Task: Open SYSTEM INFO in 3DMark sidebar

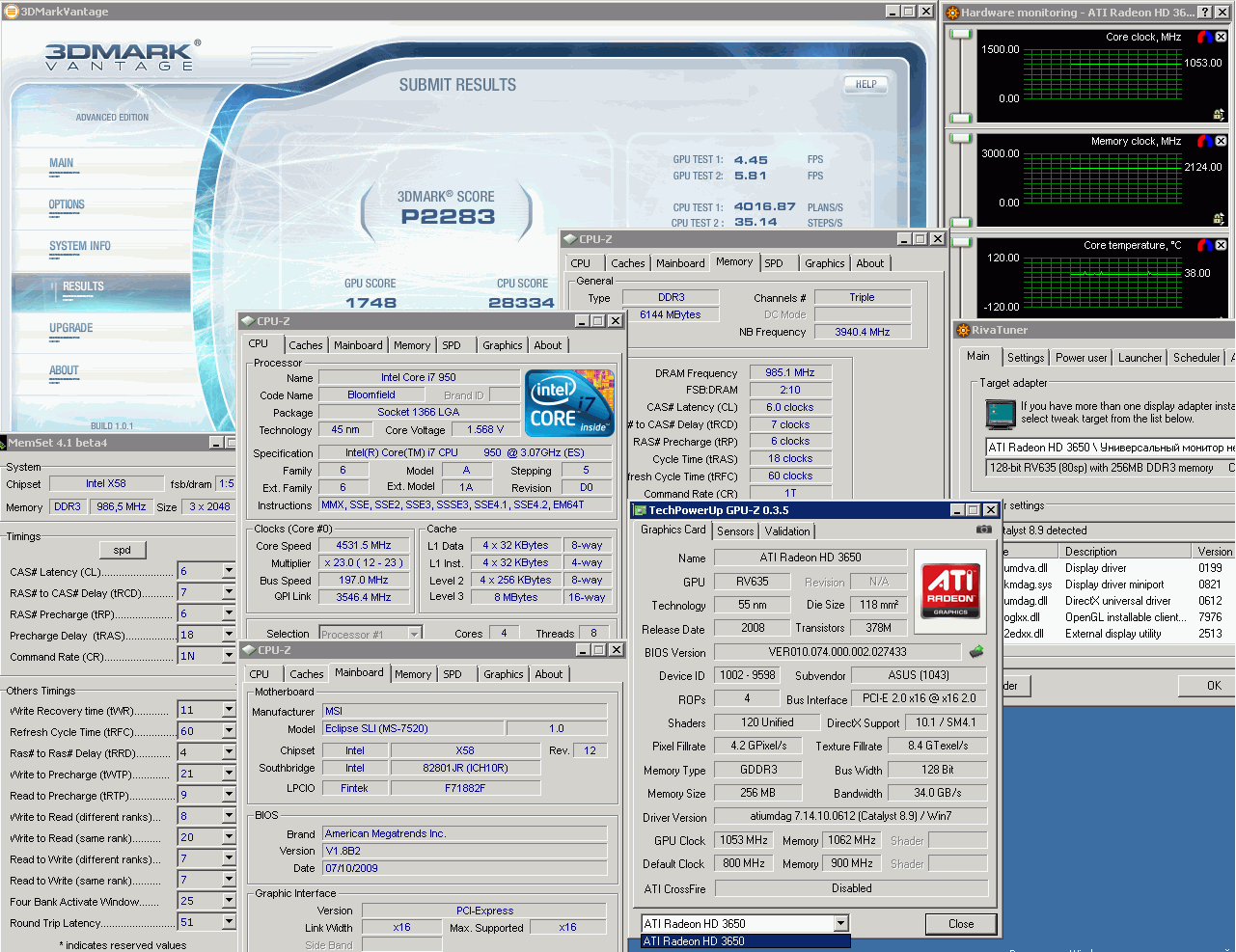Action: [x=80, y=246]
